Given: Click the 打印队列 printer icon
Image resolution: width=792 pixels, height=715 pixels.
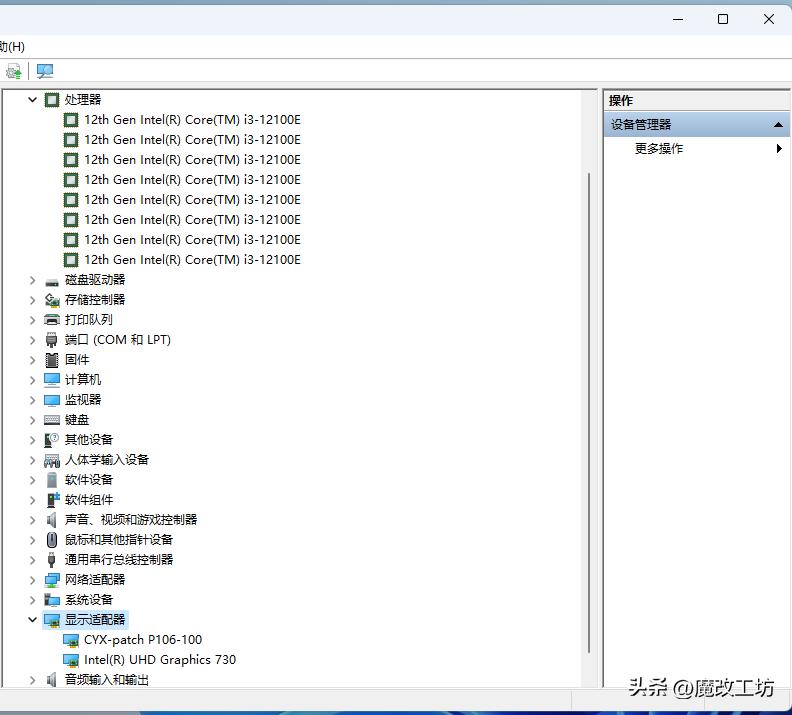Looking at the screenshot, I should 52,320.
